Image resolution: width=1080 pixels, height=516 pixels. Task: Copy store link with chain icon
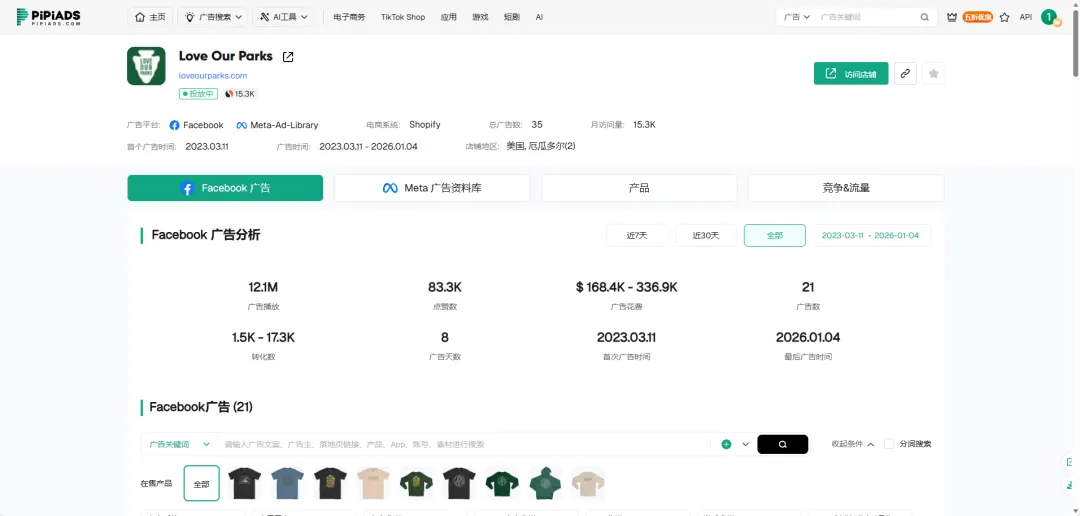pyautogui.click(x=905, y=74)
